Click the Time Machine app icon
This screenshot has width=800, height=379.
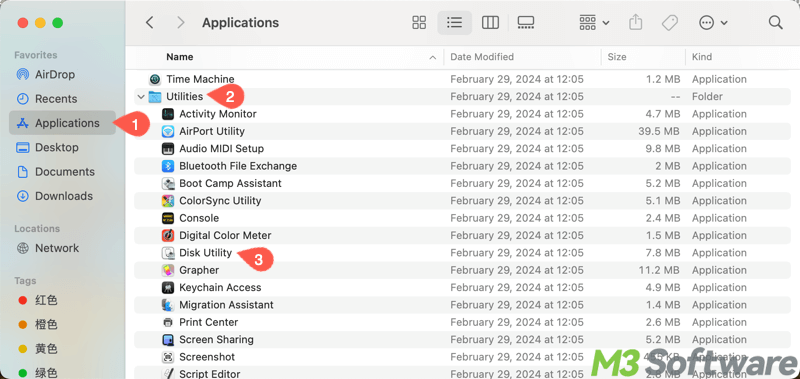pos(155,79)
